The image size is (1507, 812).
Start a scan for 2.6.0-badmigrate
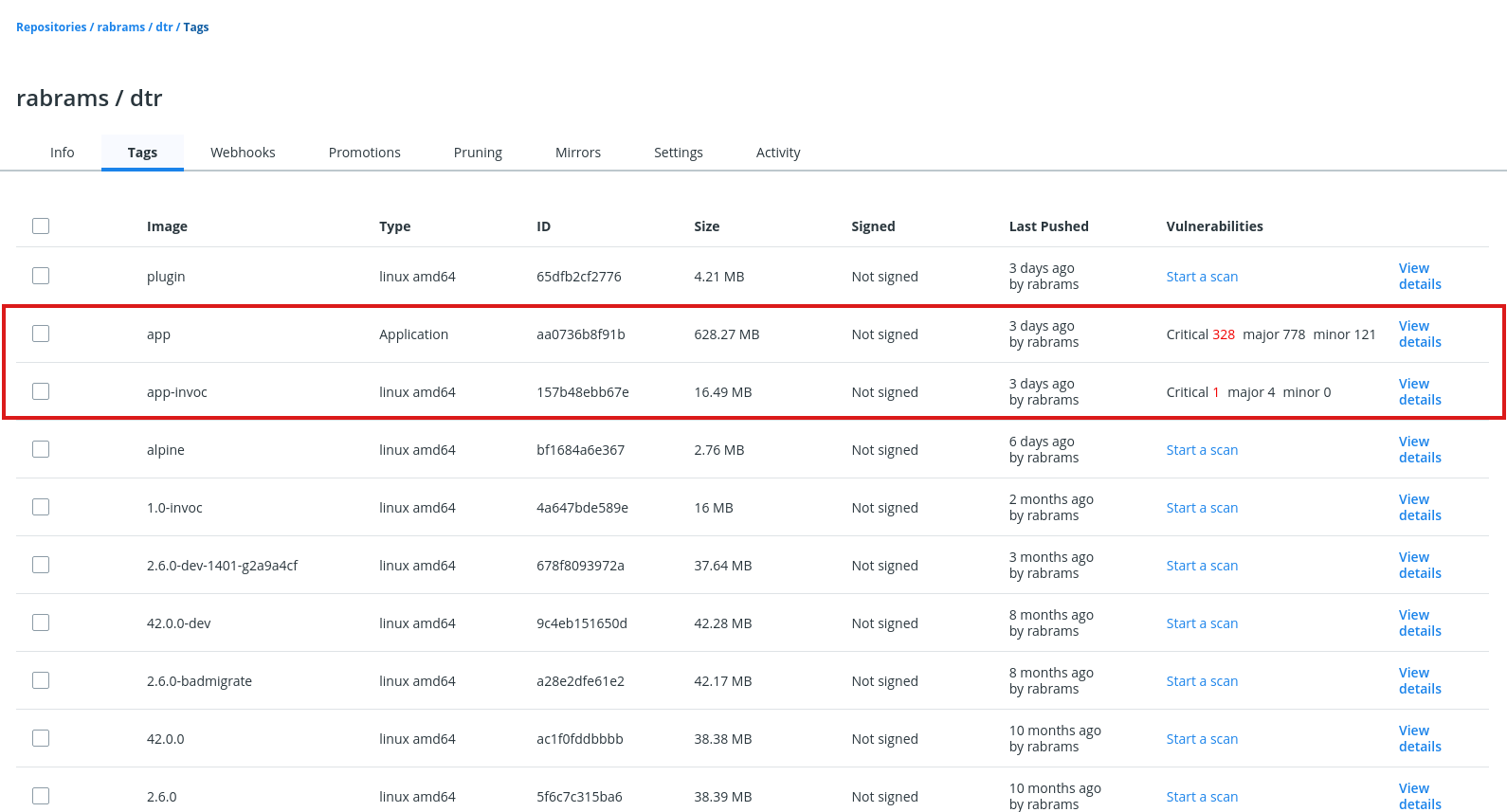[1202, 681]
